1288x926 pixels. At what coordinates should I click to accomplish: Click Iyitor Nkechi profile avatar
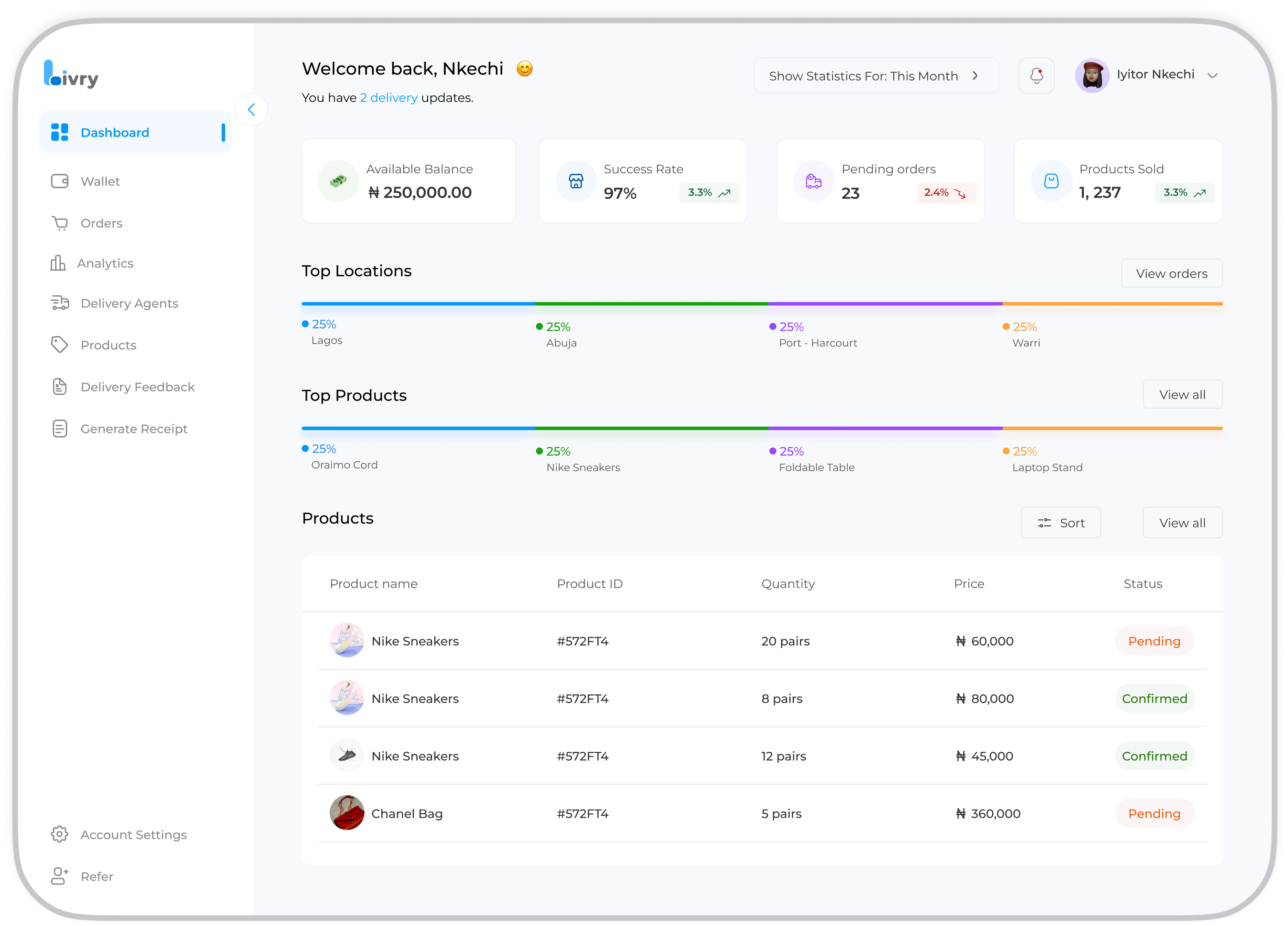(1092, 75)
